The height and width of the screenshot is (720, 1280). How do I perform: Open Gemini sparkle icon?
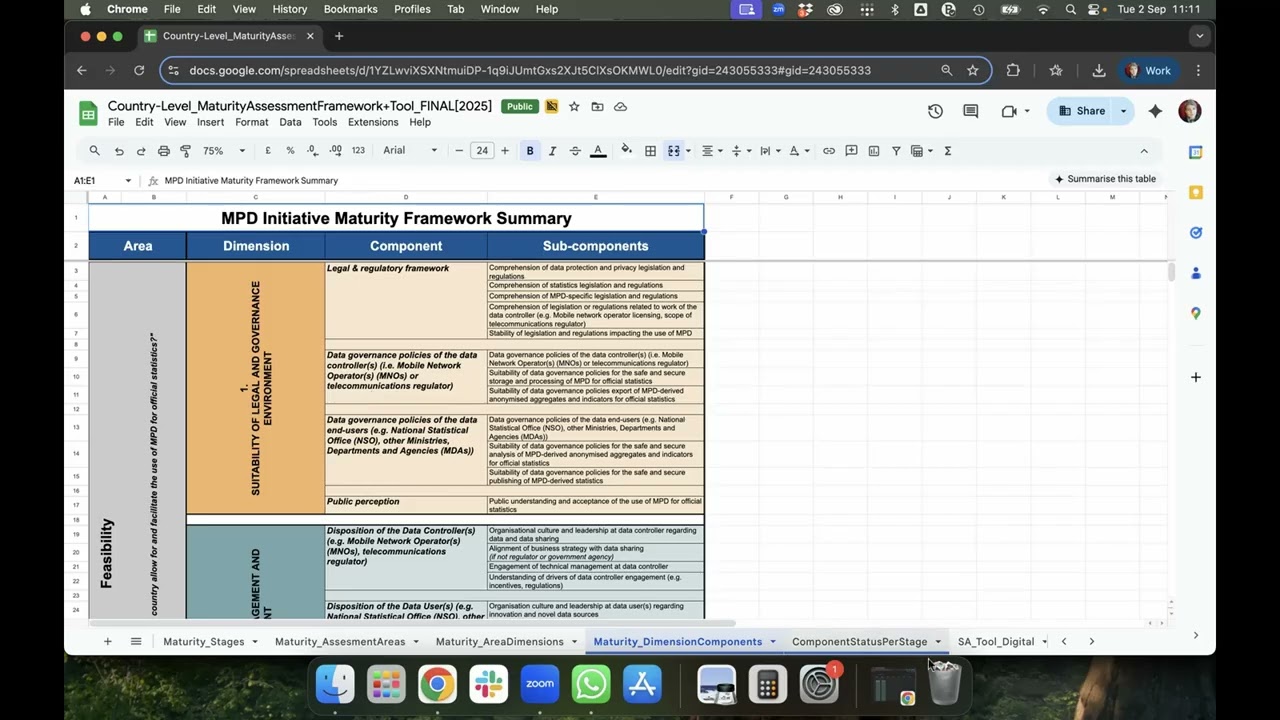click(1155, 111)
